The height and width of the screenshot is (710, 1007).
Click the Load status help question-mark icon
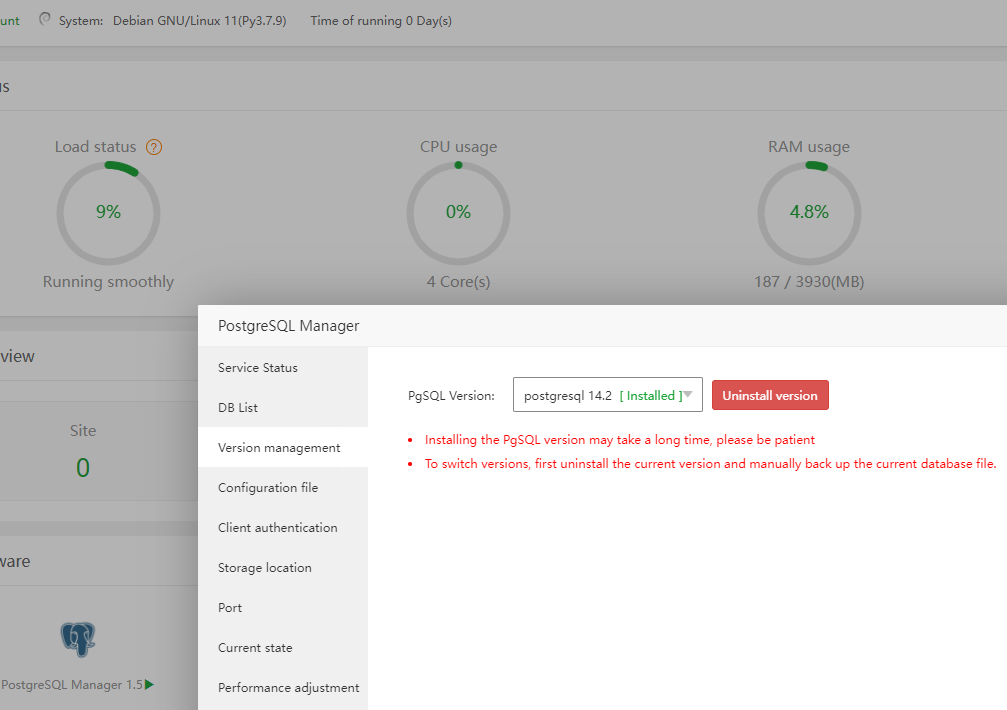pyautogui.click(x=153, y=147)
